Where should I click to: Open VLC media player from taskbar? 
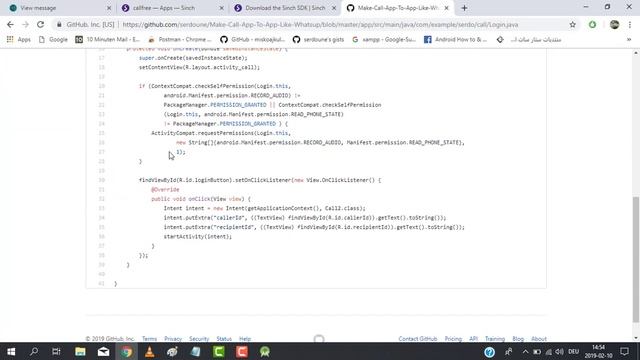(x=150, y=351)
